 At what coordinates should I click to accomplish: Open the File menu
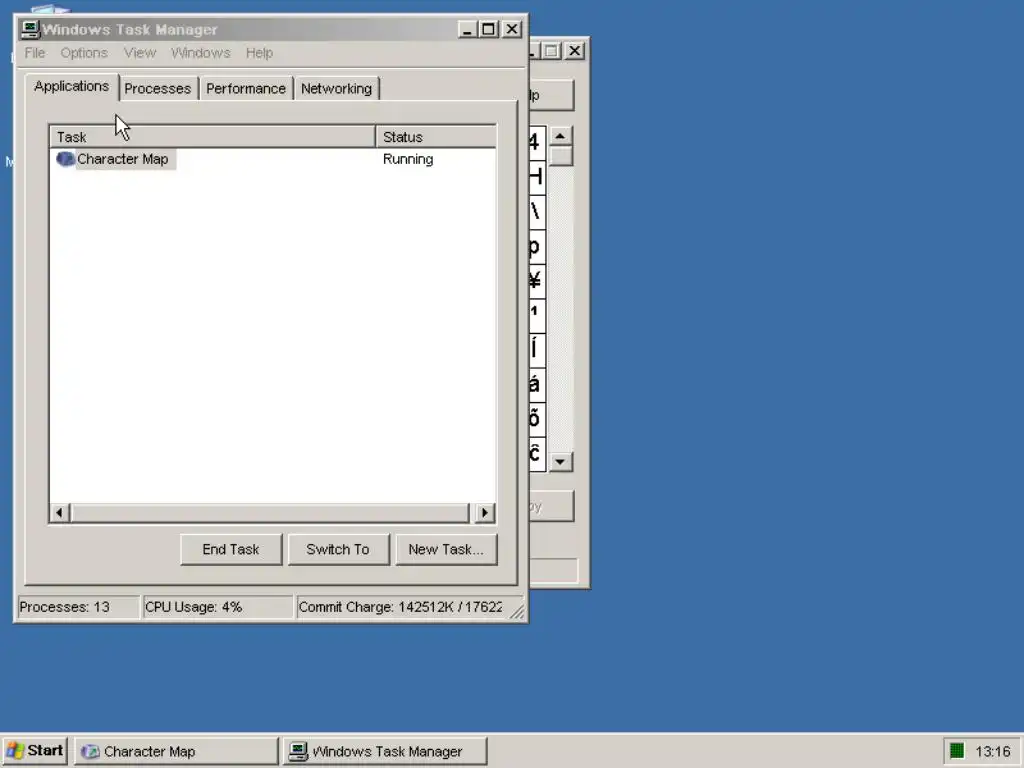[x=35, y=53]
